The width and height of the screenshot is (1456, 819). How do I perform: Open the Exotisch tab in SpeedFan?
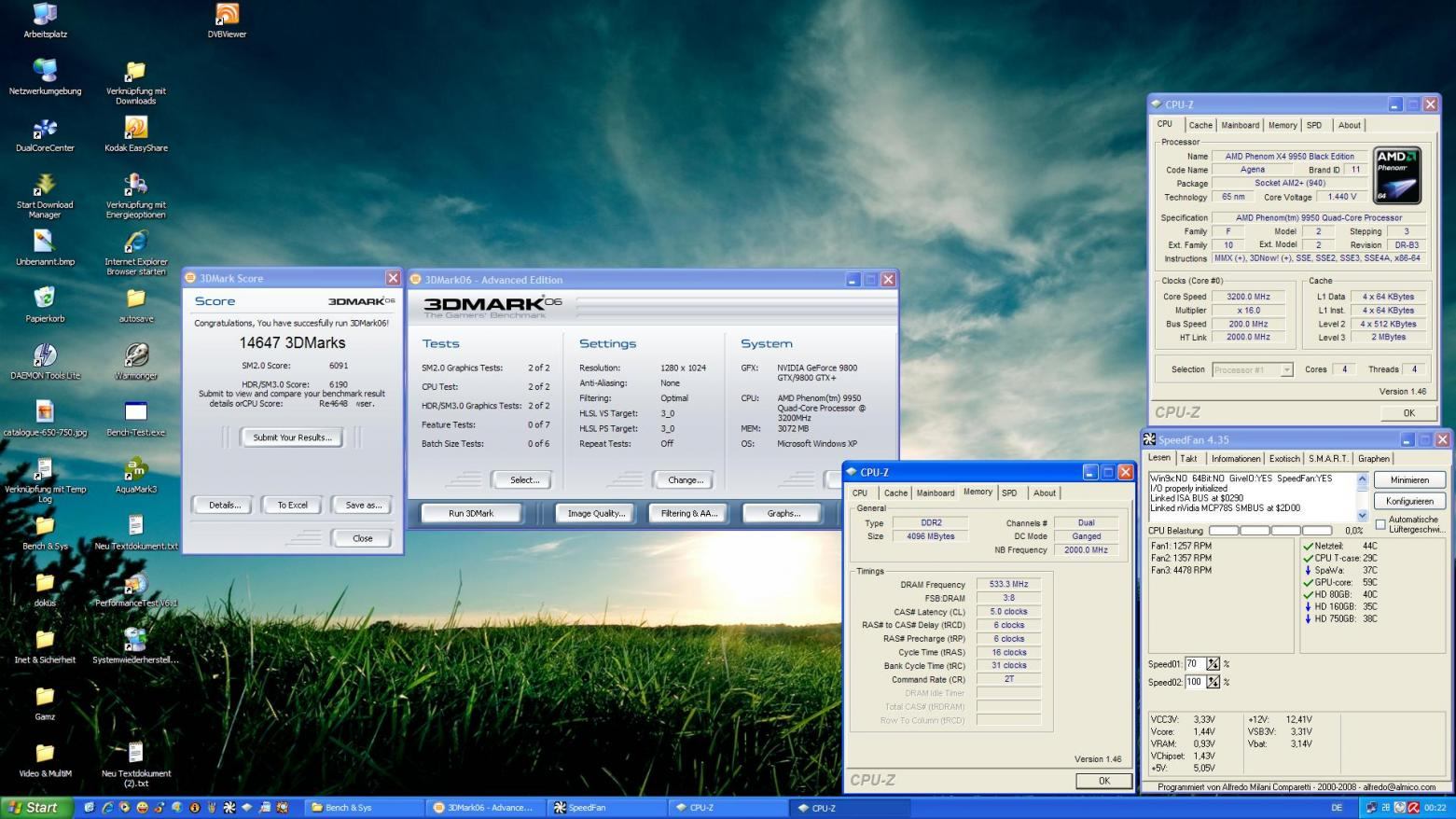pos(1284,459)
